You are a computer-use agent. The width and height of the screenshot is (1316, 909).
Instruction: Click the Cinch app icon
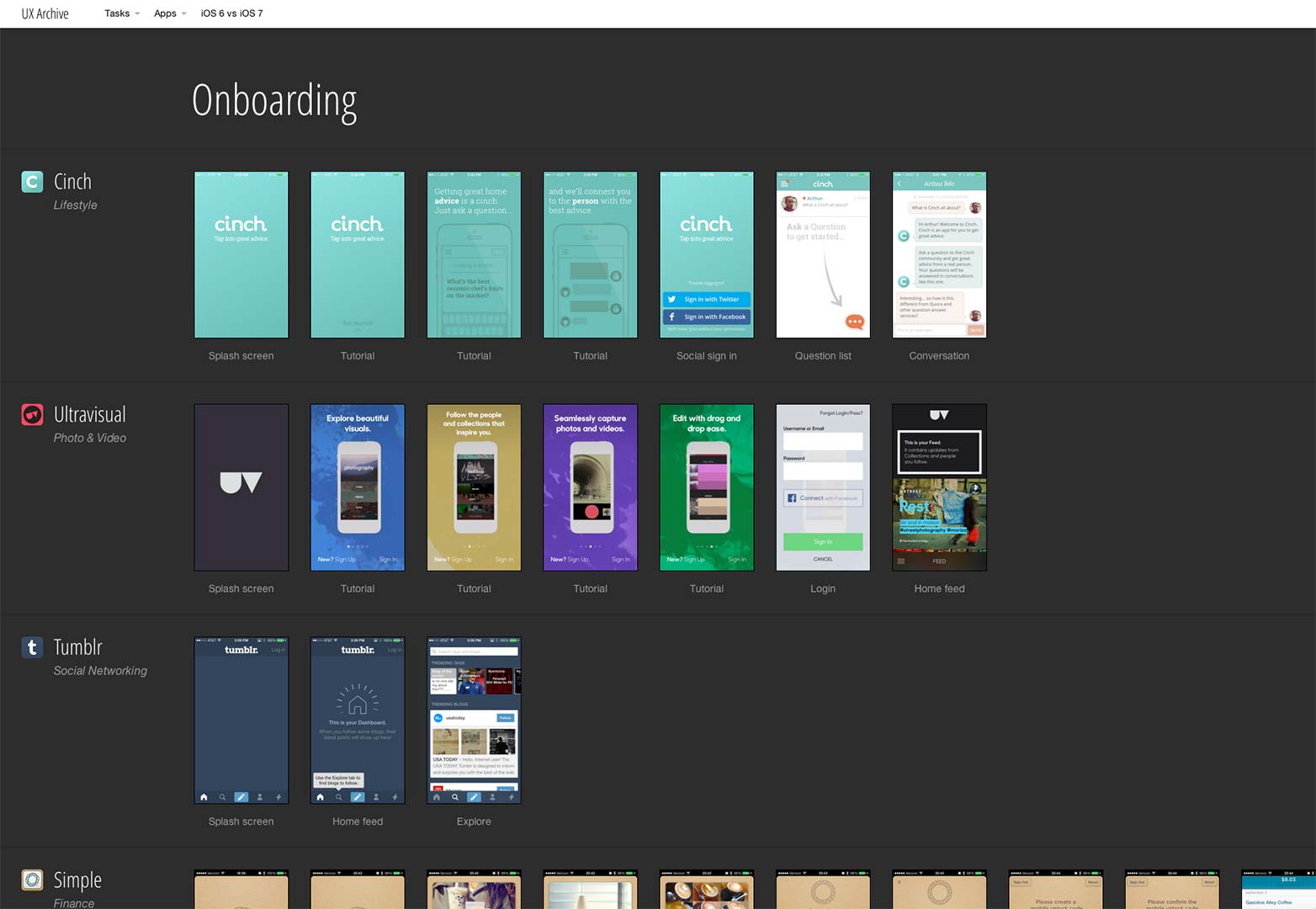coord(32,182)
